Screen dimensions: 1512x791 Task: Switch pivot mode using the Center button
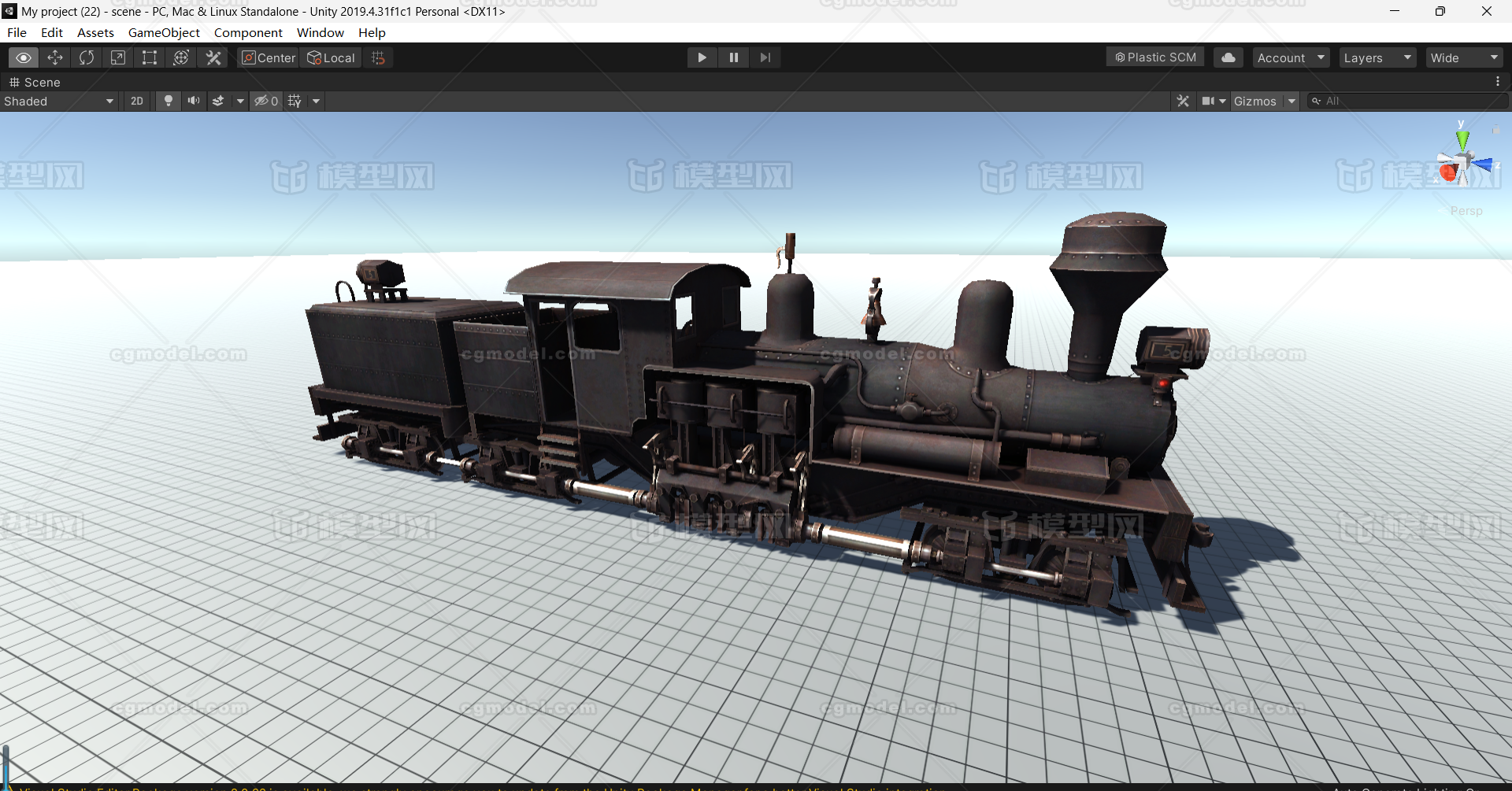point(268,57)
